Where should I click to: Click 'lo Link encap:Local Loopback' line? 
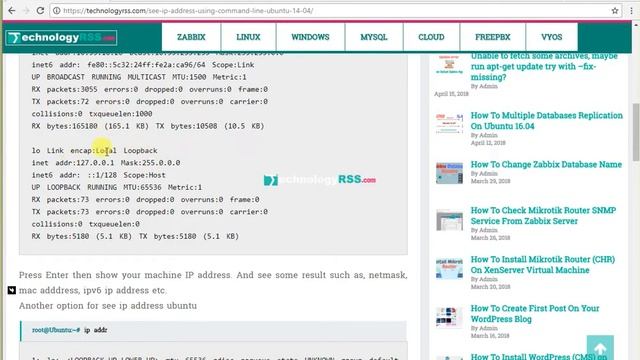[94, 151]
